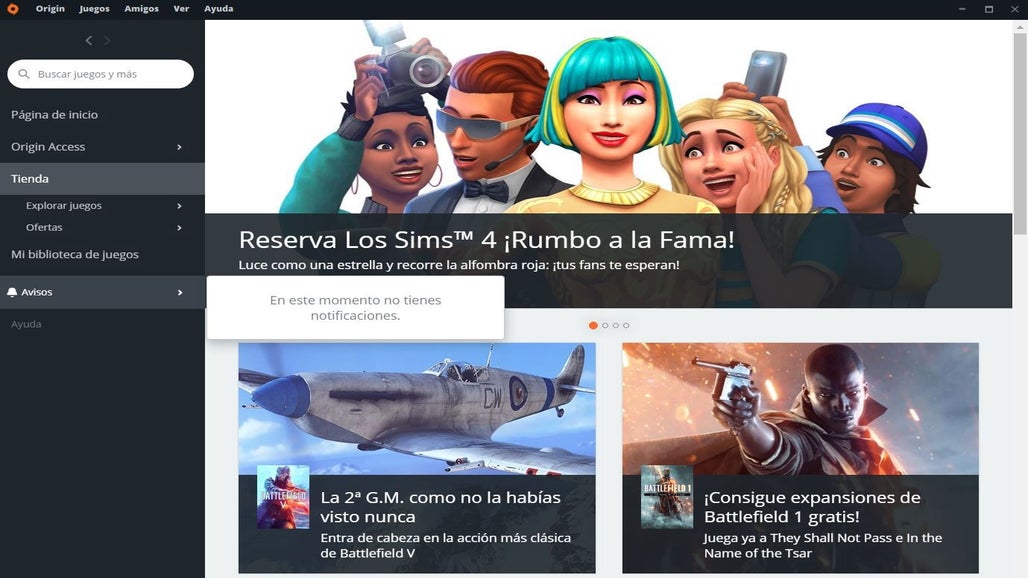Click the magnifier icon in search box
Image resolution: width=1028 pixels, height=578 pixels.
click(24, 74)
